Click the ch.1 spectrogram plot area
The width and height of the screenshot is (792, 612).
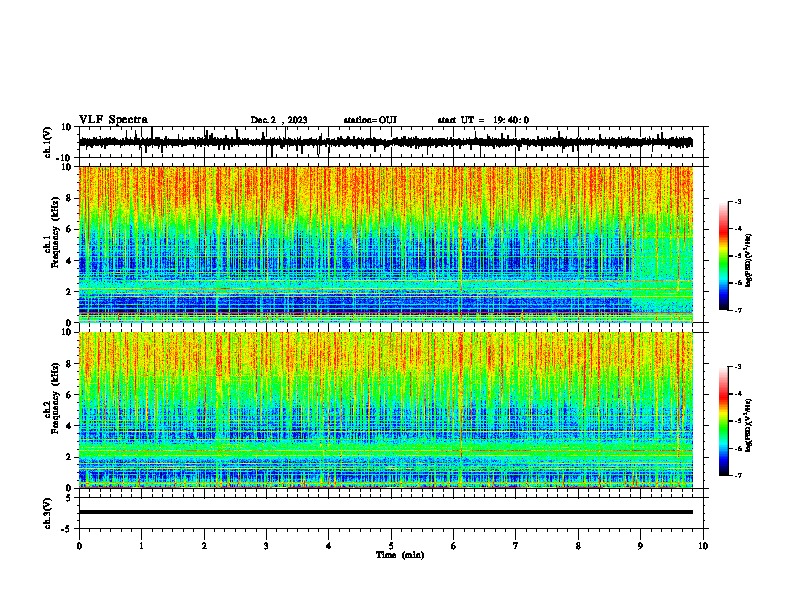pyautogui.click(x=386, y=244)
